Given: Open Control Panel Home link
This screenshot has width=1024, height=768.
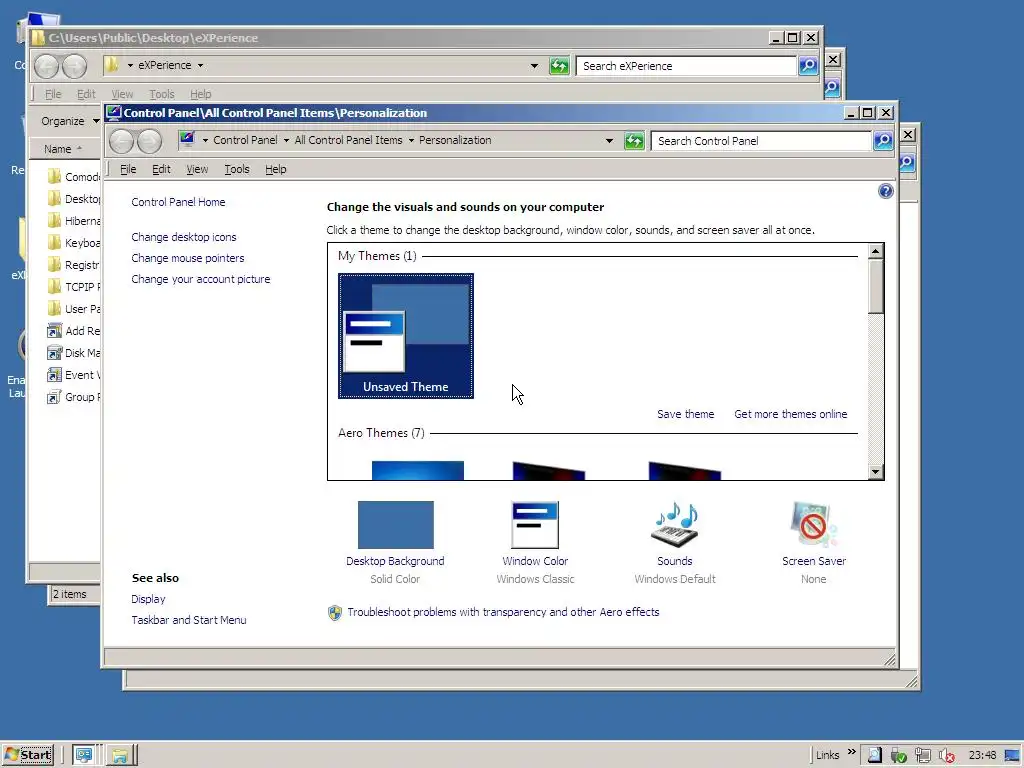Looking at the screenshot, I should [x=178, y=202].
